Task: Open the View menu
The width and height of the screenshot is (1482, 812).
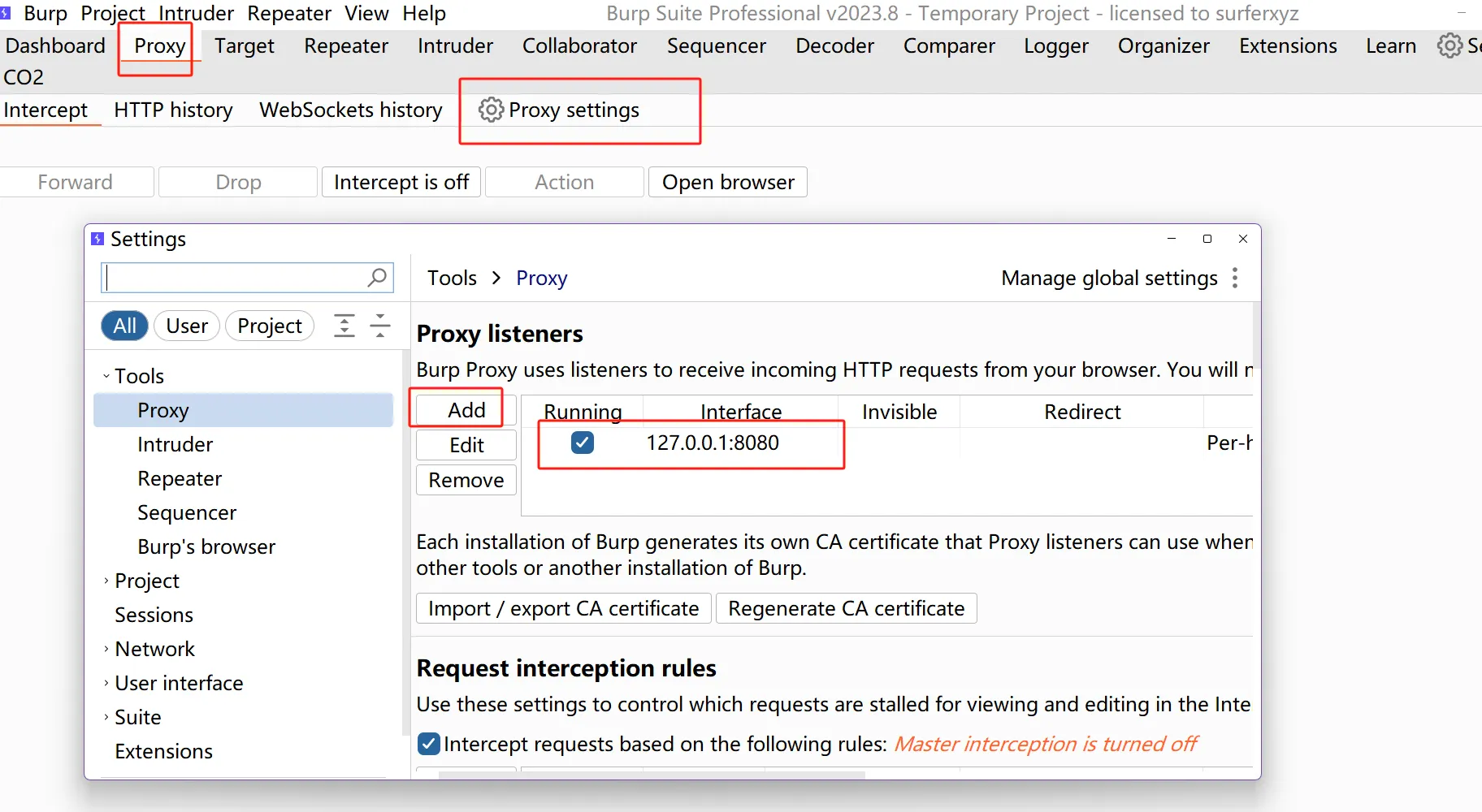Action: [366, 13]
